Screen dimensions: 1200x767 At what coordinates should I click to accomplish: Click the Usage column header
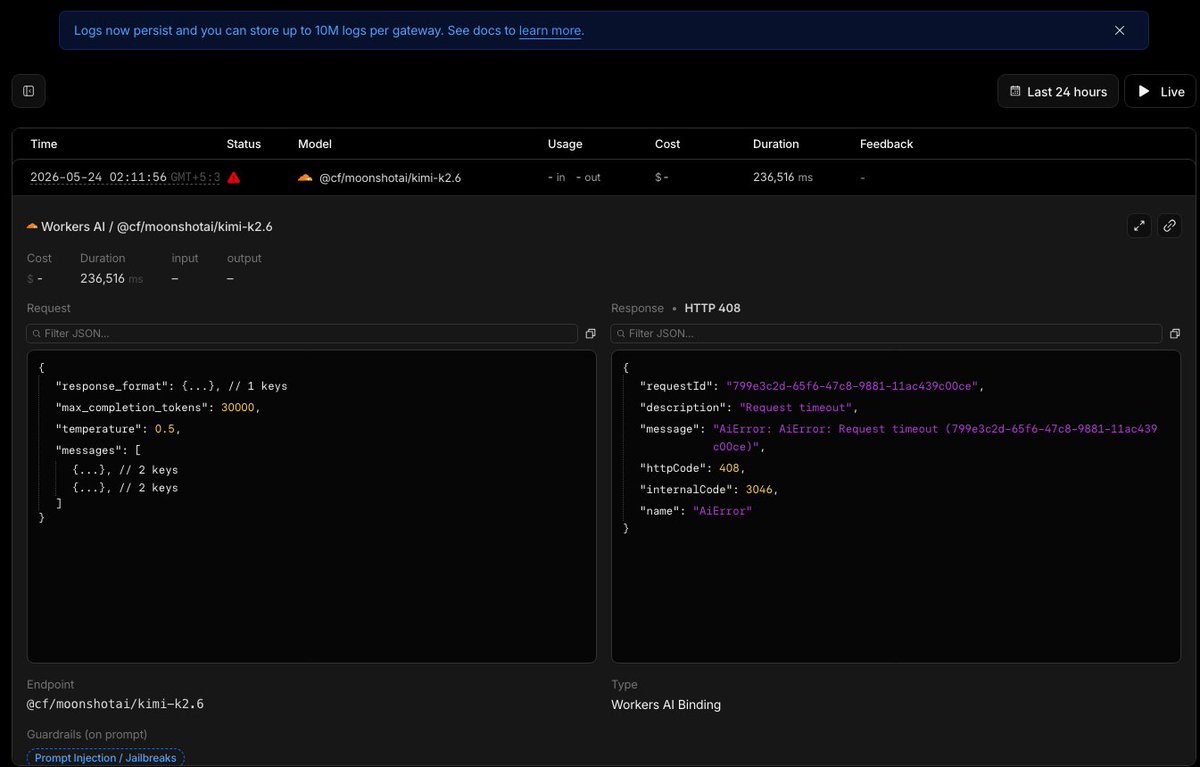(x=565, y=144)
